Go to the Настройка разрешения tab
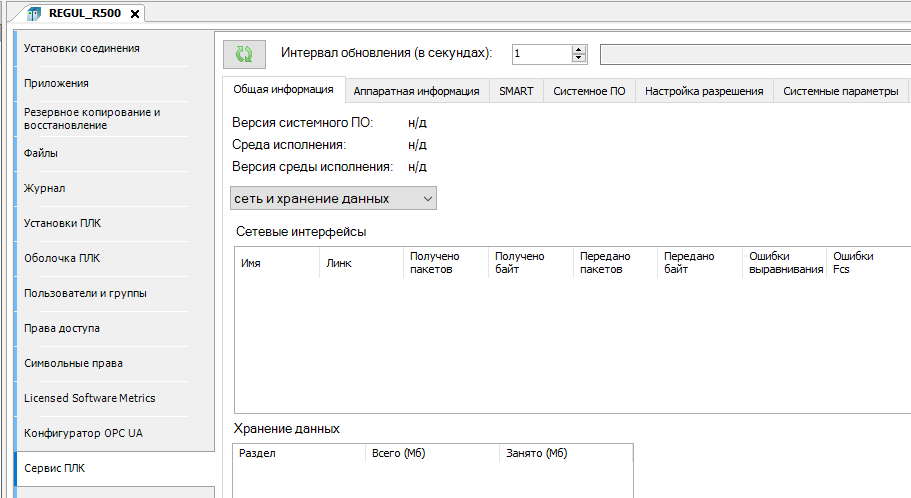Screen dimensions: 911x498 tap(704, 91)
